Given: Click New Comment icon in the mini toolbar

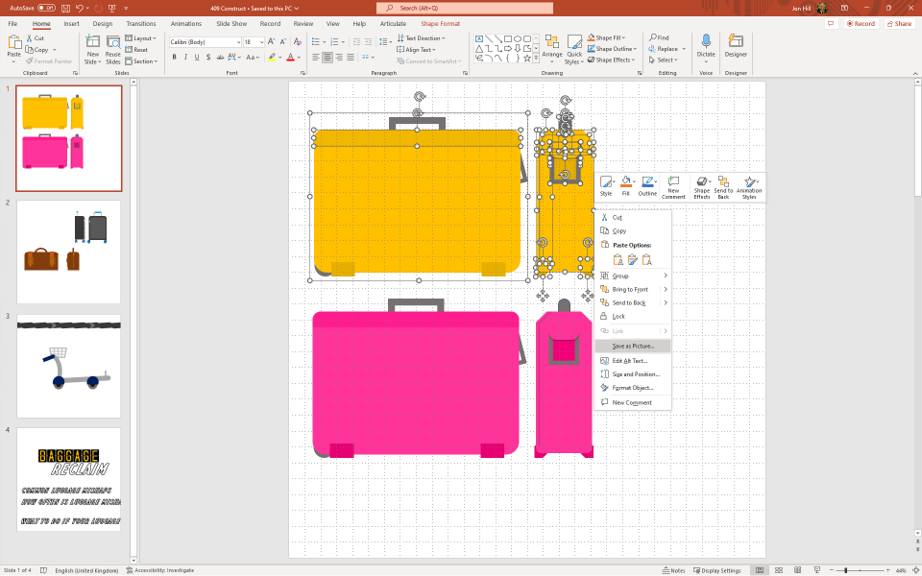Looking at the screenshot, I should [x=673, y=187].
